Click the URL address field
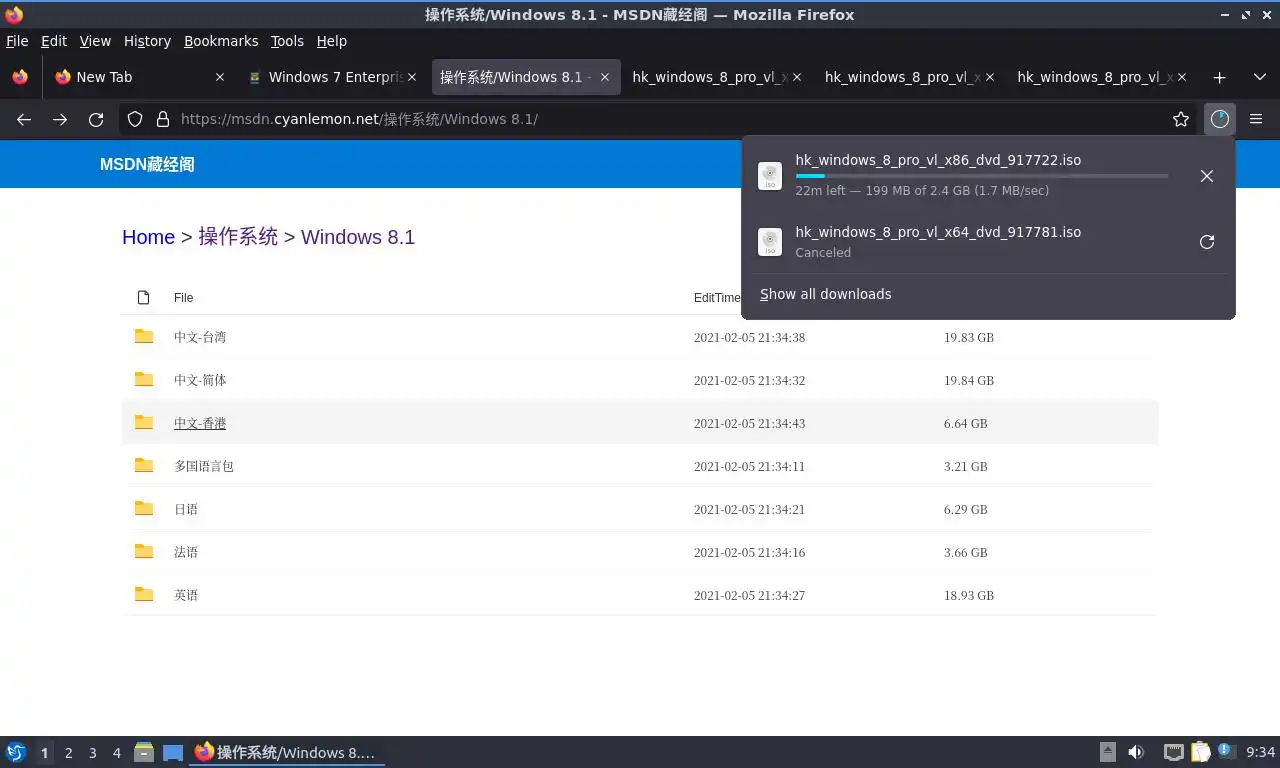The height and width of the screenshot is (768, 1280). tap(660, 119)
